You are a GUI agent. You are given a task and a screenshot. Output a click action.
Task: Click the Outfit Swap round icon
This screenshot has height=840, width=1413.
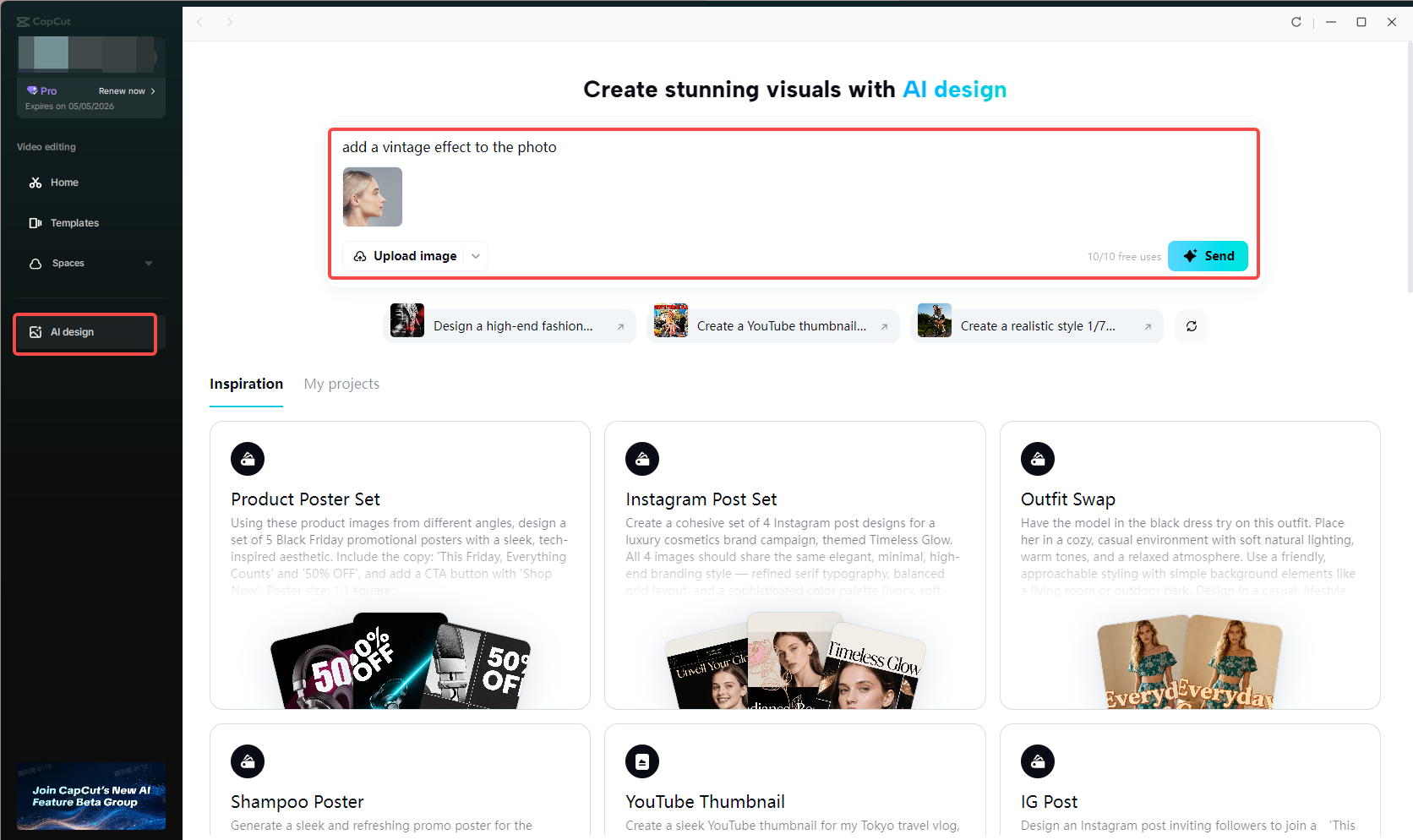(x=1038, y=459)
